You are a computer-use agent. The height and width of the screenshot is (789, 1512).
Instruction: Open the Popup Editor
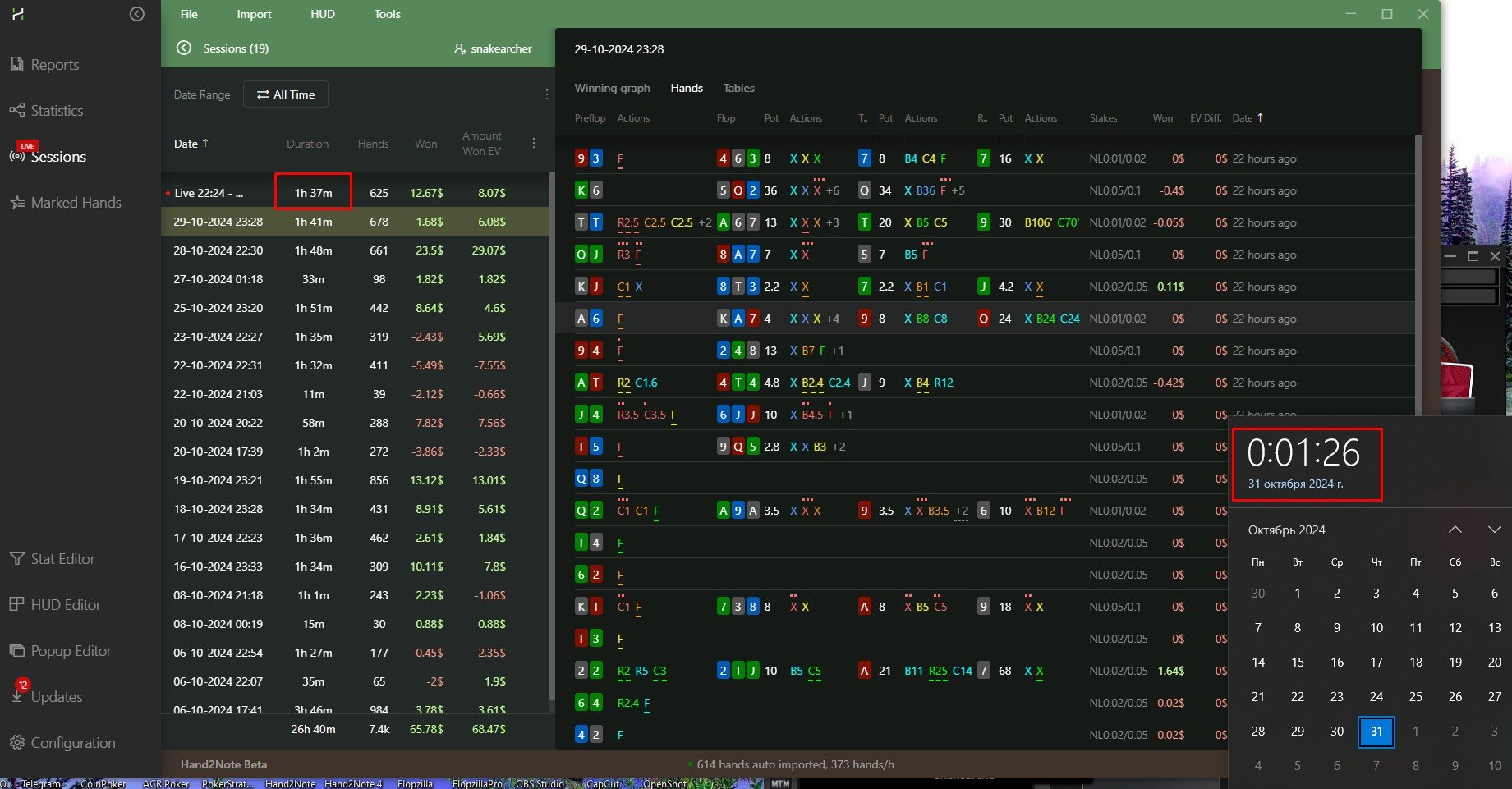(61, 651)
